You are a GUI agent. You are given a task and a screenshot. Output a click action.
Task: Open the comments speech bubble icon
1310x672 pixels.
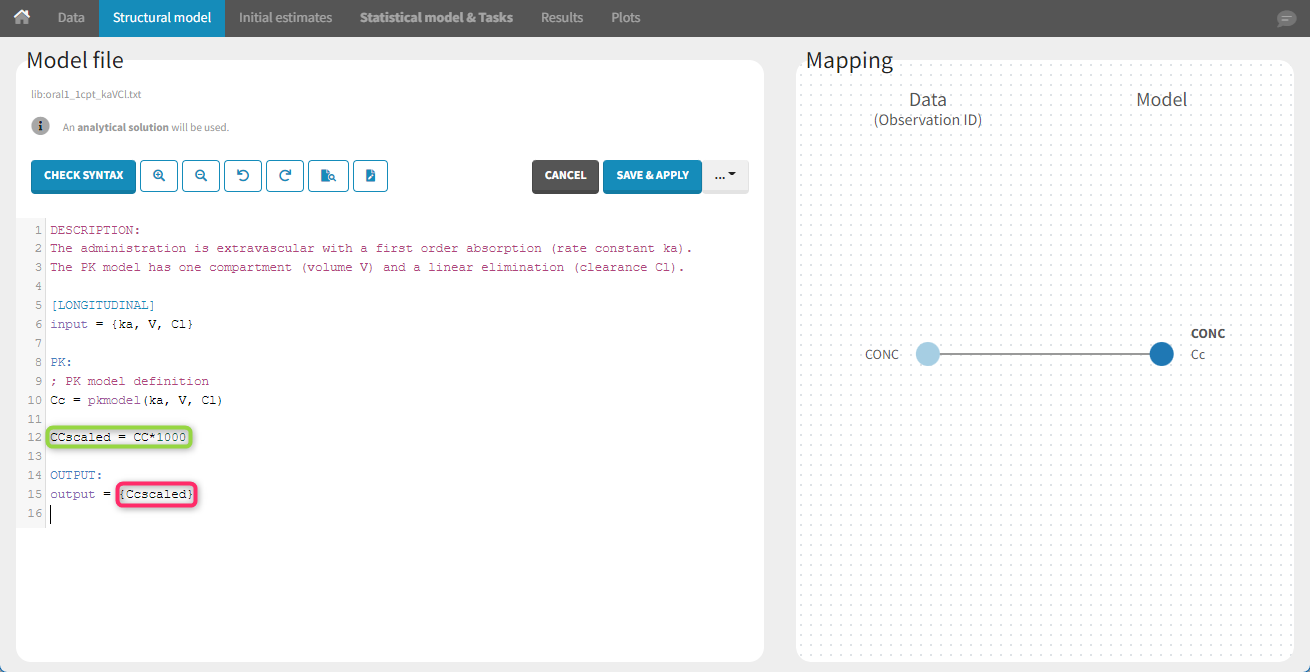(1286, 19)
